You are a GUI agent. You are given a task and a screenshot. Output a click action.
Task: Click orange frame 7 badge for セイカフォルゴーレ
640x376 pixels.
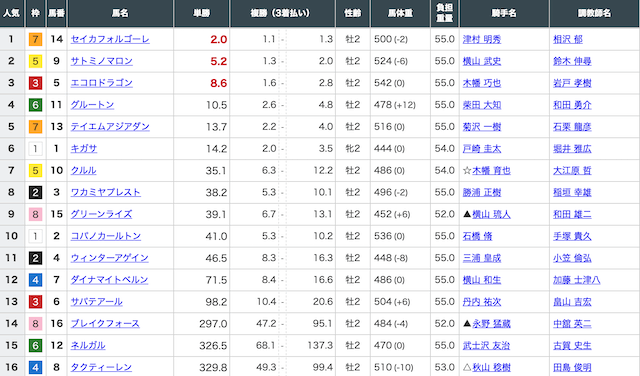point(36,39)
